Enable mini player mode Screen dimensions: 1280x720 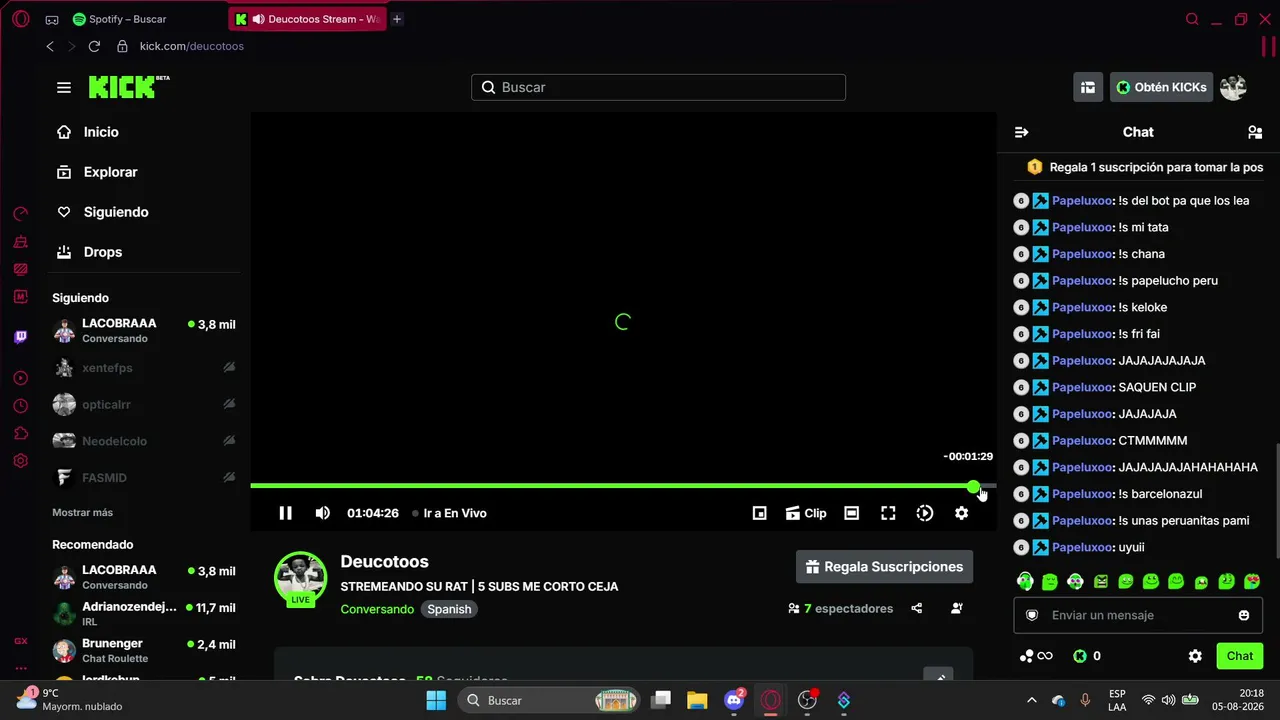coord(760,513)
